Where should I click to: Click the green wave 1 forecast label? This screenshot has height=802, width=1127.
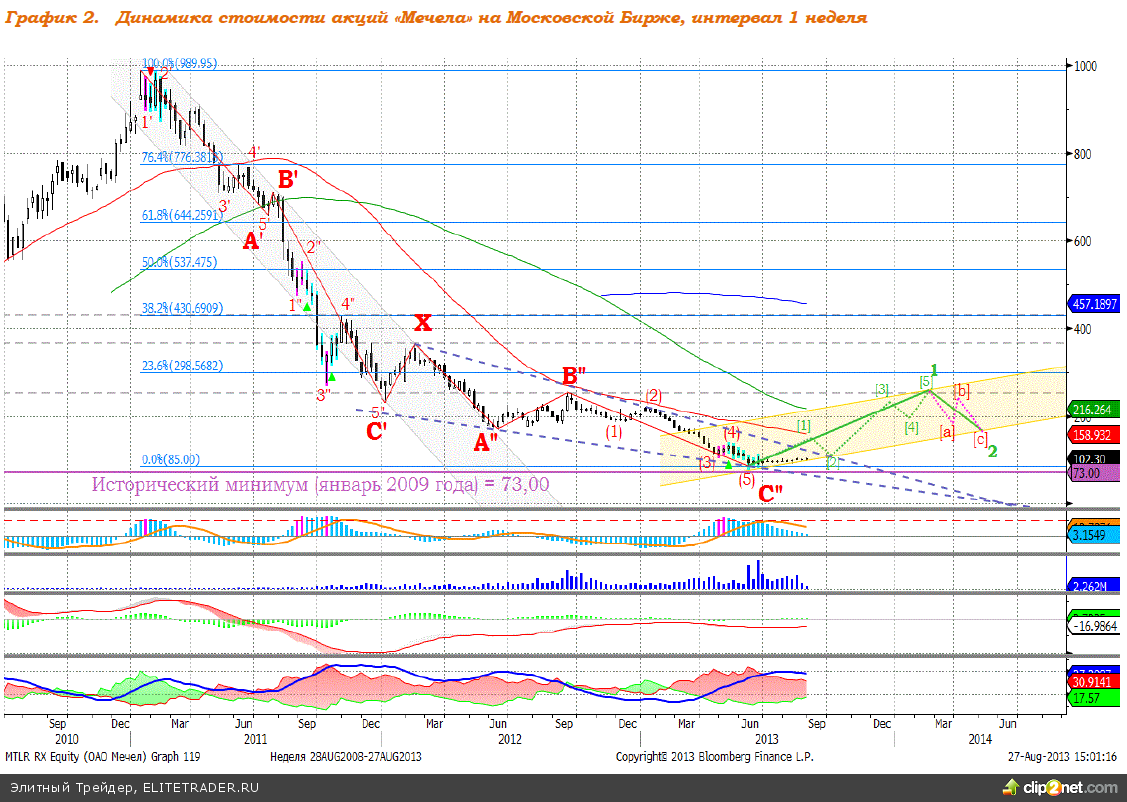pyautogui.click(x=934, y=370)
